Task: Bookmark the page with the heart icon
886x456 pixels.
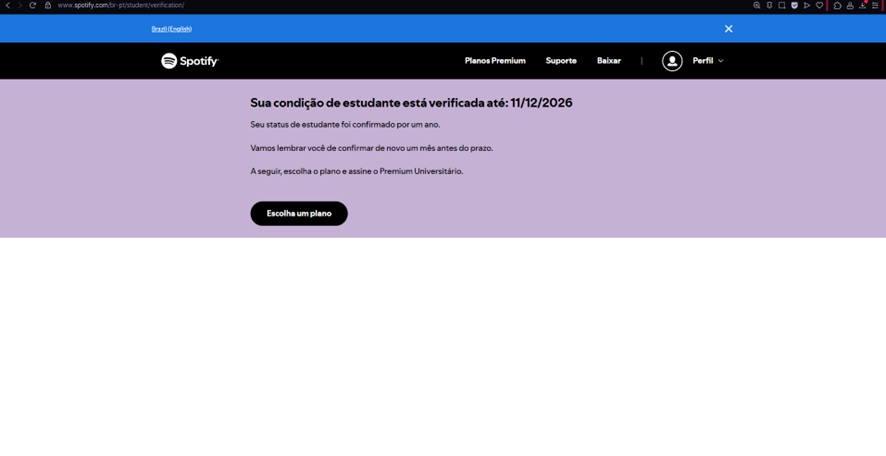Action: coord(819,5)
